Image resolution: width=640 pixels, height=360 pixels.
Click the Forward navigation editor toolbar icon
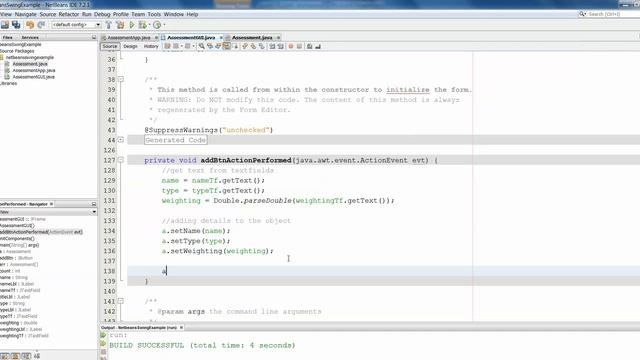point(188,46)
